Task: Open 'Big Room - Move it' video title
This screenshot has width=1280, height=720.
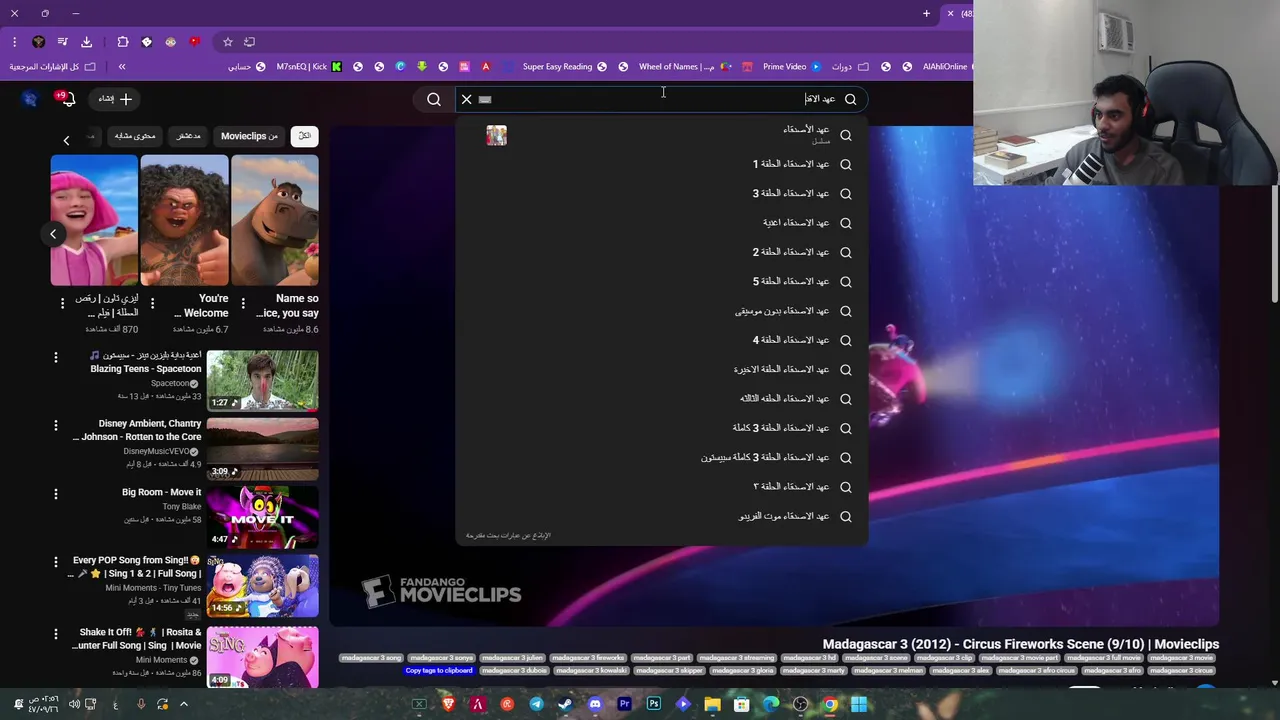Action: coord(161,492)
